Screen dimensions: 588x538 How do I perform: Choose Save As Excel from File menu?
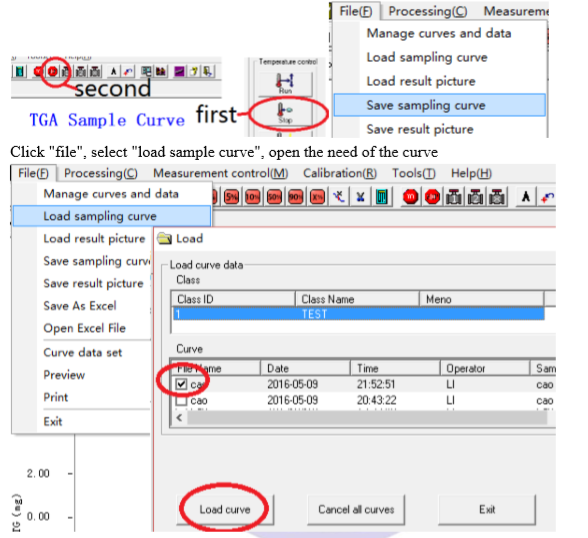(x=80, y=306)
